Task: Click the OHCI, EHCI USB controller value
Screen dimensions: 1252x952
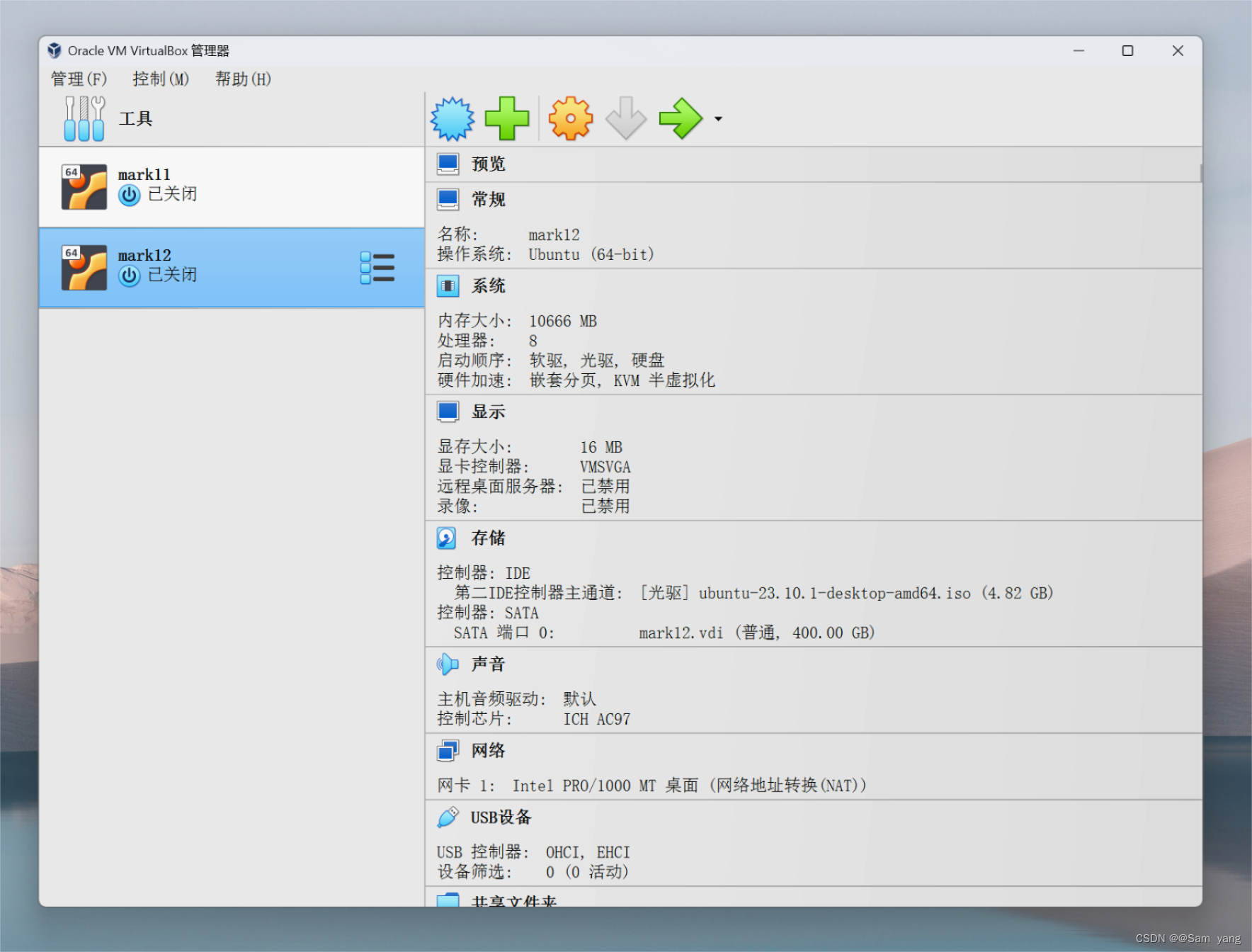Action: [x=588, y=853]
